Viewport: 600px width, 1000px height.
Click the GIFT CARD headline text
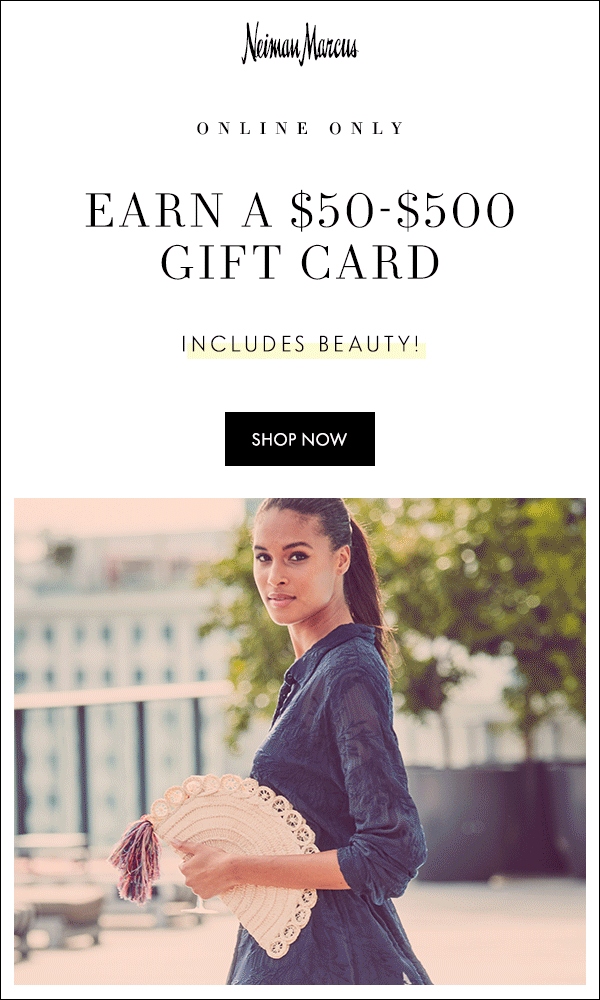click(x=300, y=261)
